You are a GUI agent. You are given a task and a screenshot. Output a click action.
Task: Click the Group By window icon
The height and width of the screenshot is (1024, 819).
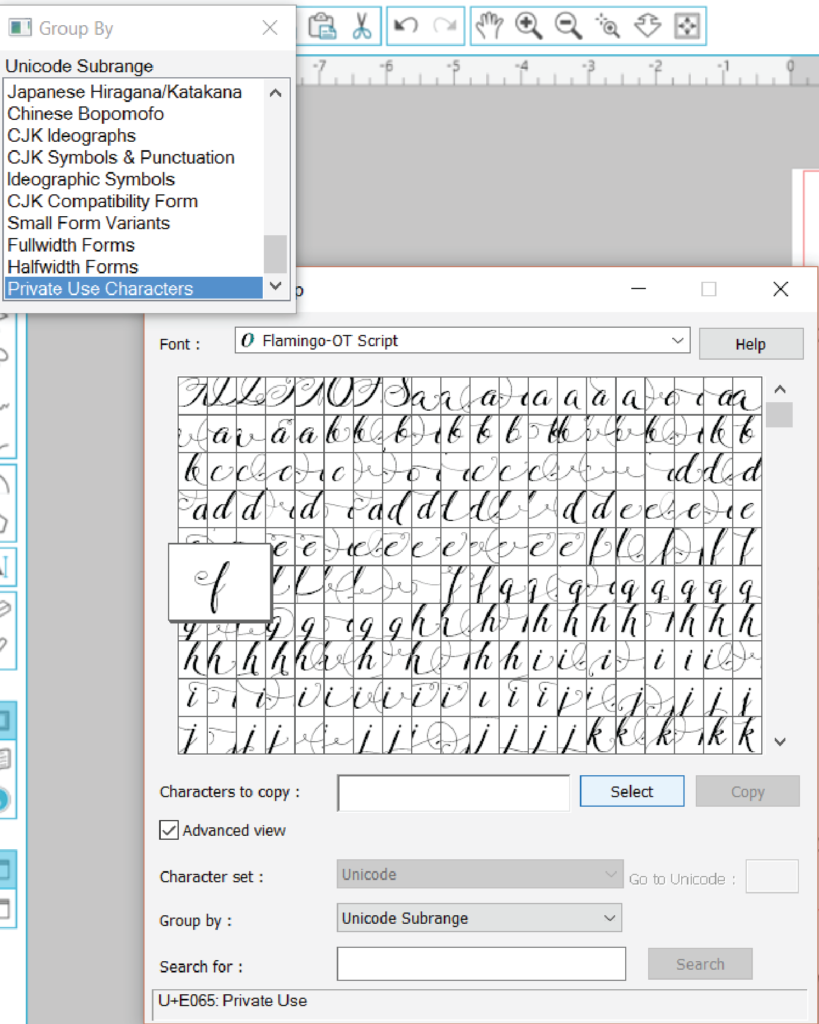coord(20,28)
